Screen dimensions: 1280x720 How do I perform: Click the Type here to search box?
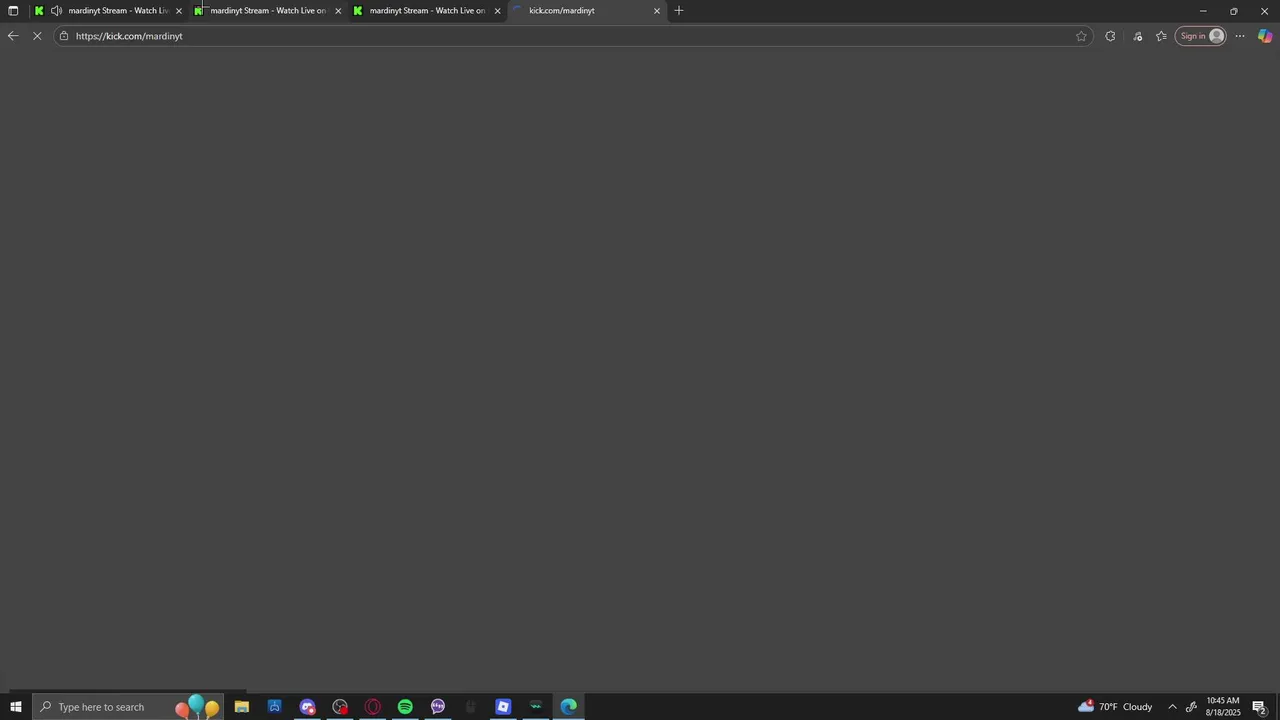128,707
